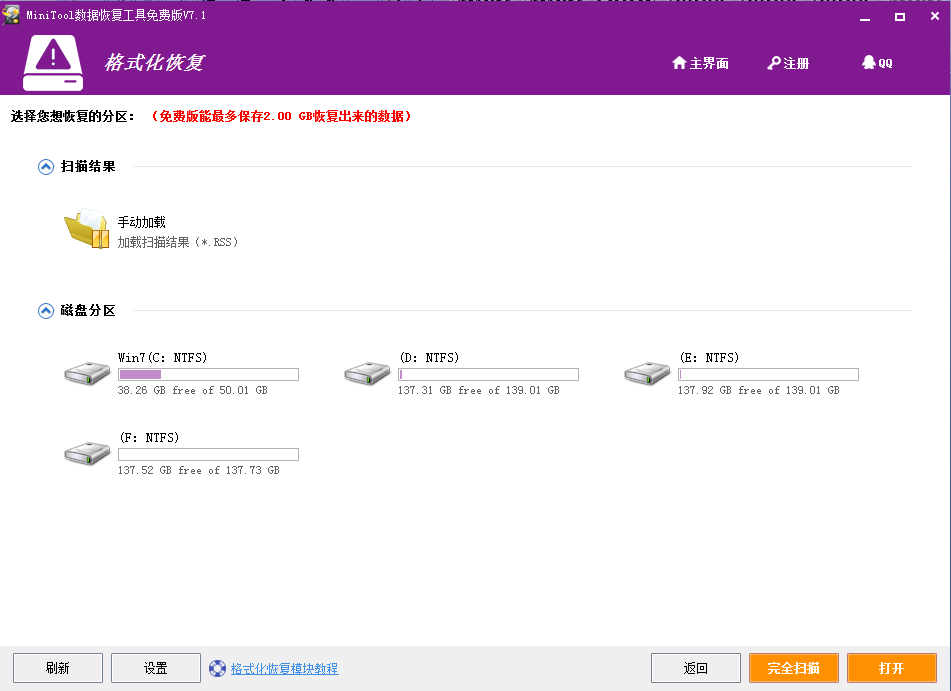Viewport: 951px width, 691px height.
Task: Go to 主界面 home screen
Action: tap(701, 63)
